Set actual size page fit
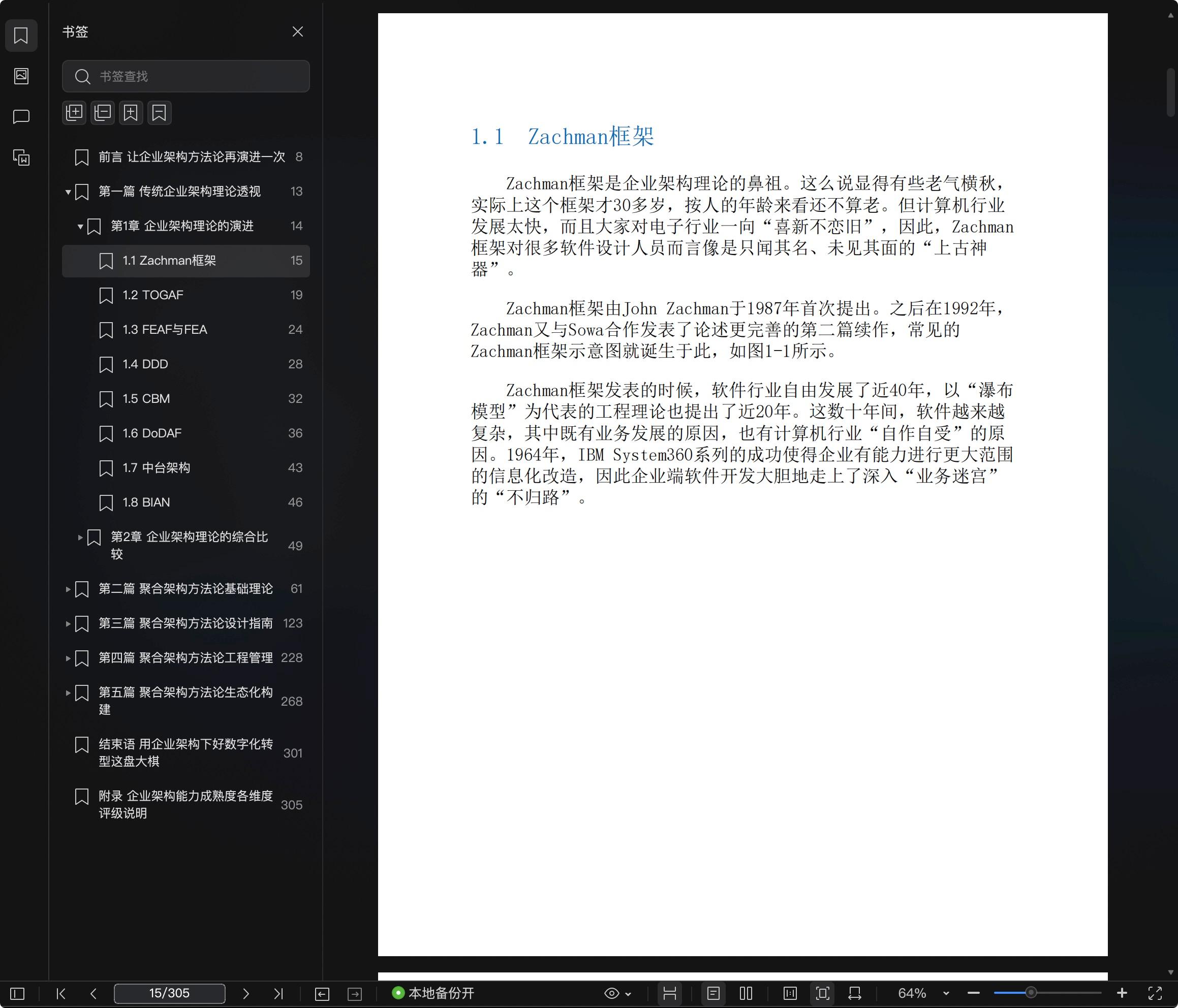Screen dimensions: 1178x1008 click(x=790, y=993)
